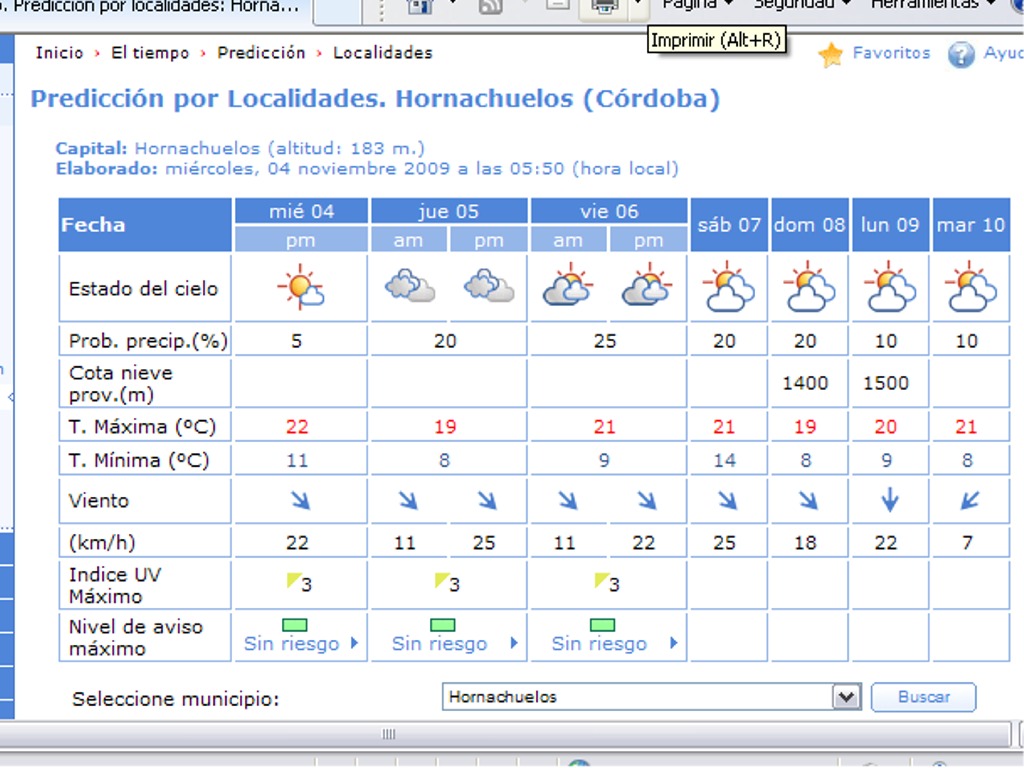Follow the Predicción breadcrumb link
The height and width of the screenshot is (768, 1024).
(261, 53)
